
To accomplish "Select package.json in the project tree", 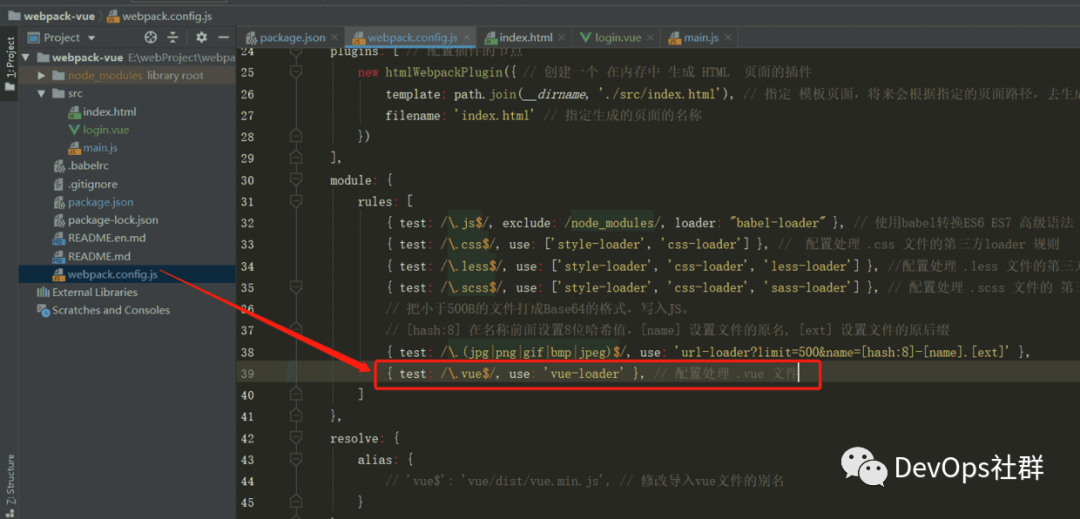I will 101,202.
